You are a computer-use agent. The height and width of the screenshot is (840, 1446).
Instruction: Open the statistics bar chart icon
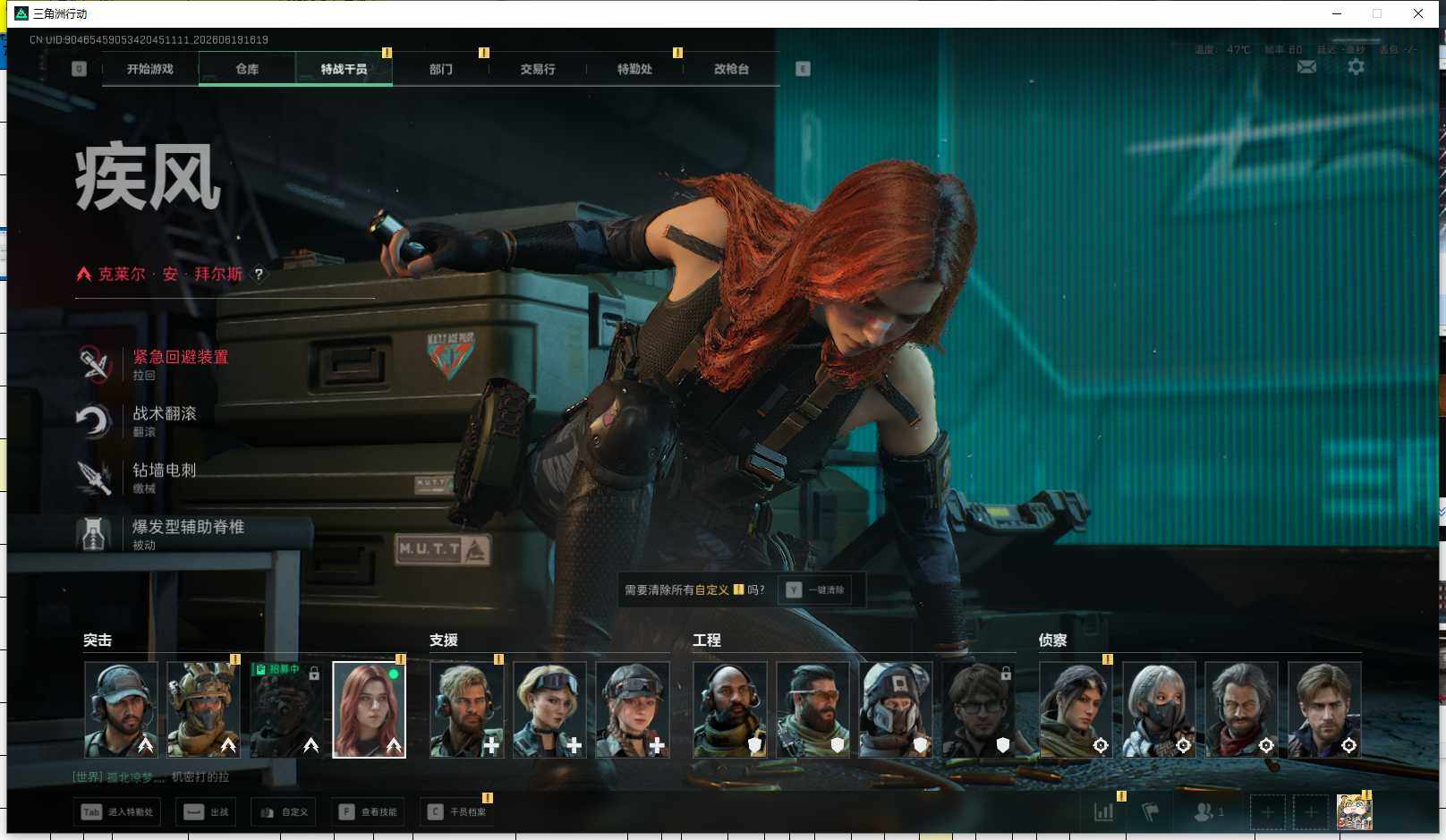1104,812
